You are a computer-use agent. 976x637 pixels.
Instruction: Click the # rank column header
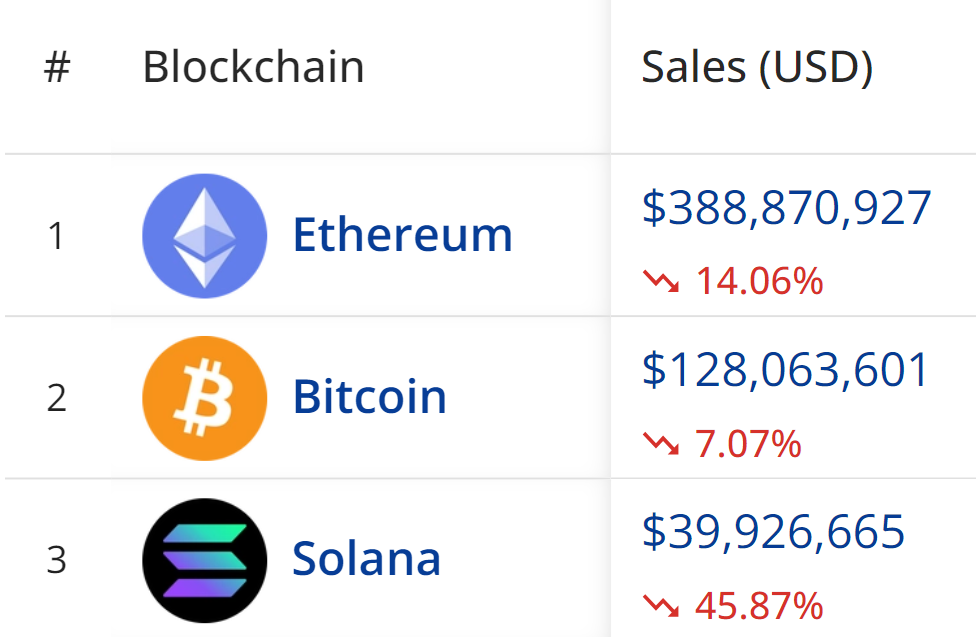[57, 68]
